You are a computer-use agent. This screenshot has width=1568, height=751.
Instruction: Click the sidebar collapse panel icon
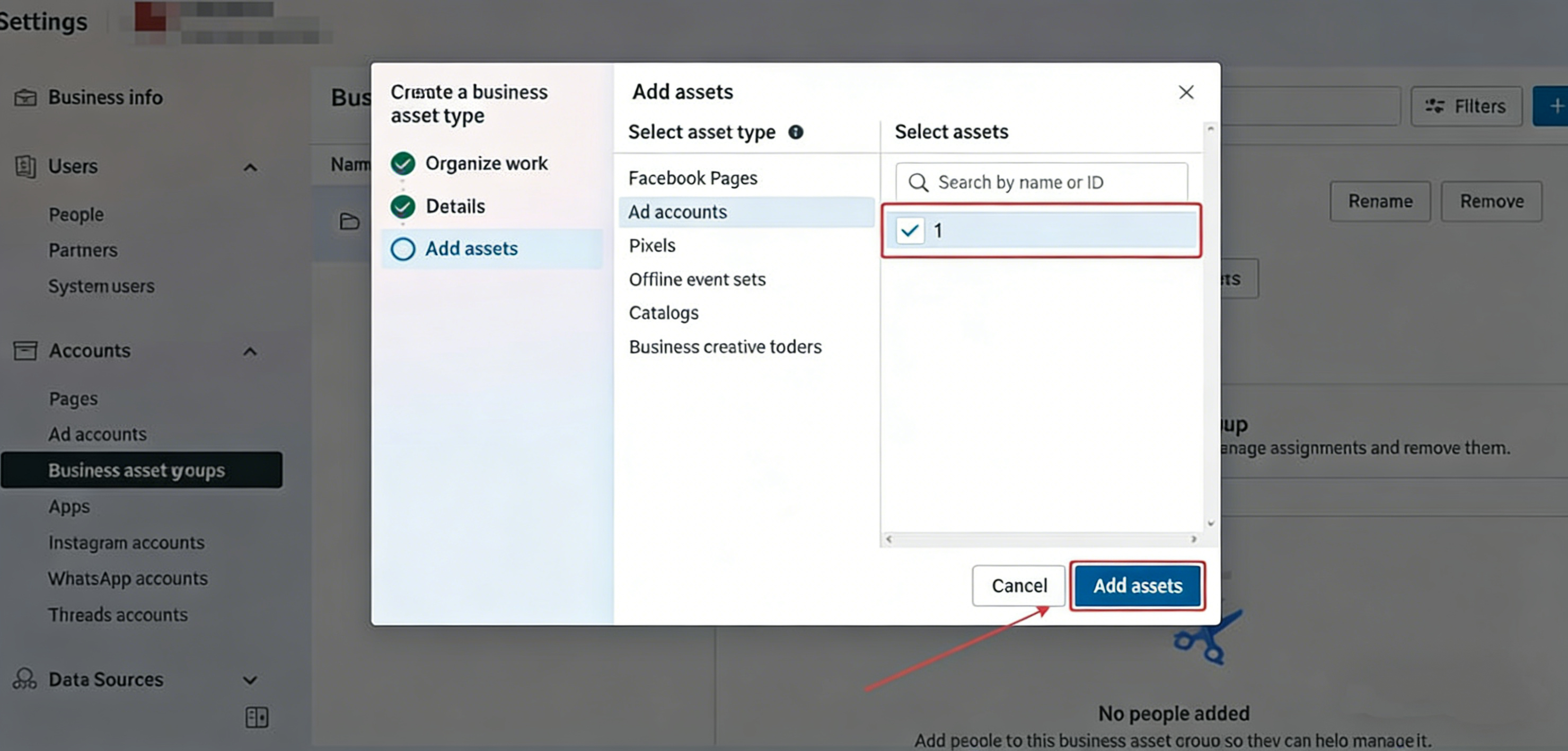(x=257, y=718)
